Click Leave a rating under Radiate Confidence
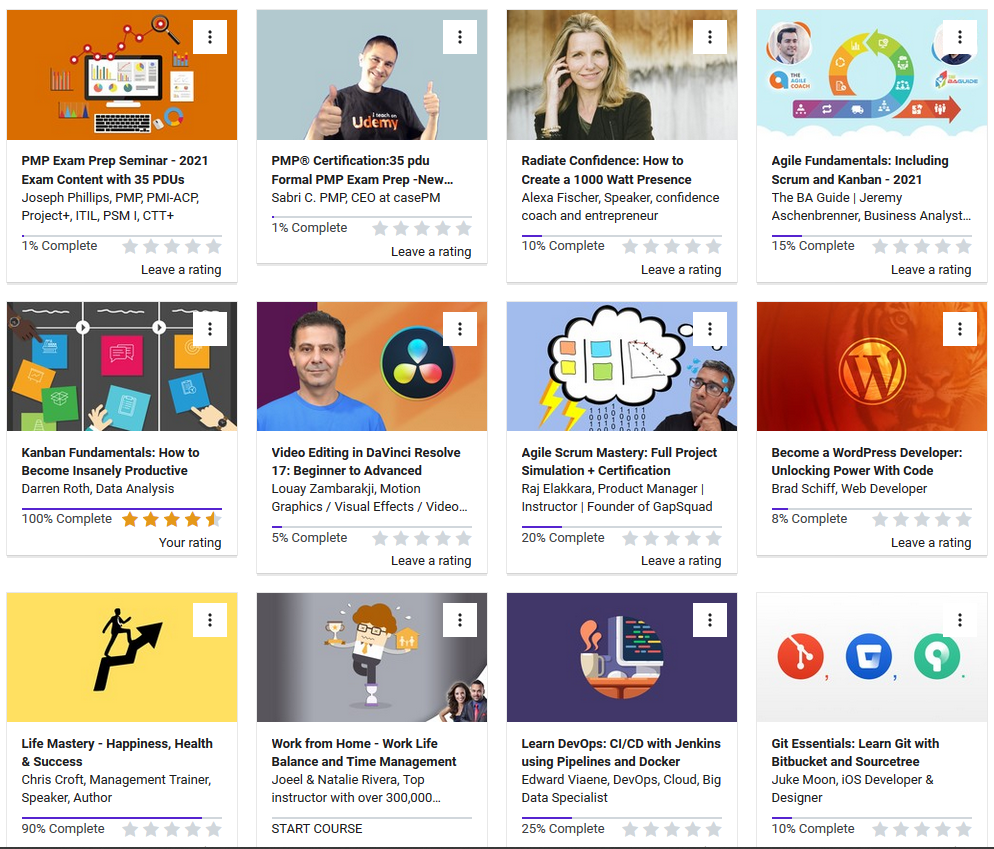The image size is (994, 849). (680, 269)
